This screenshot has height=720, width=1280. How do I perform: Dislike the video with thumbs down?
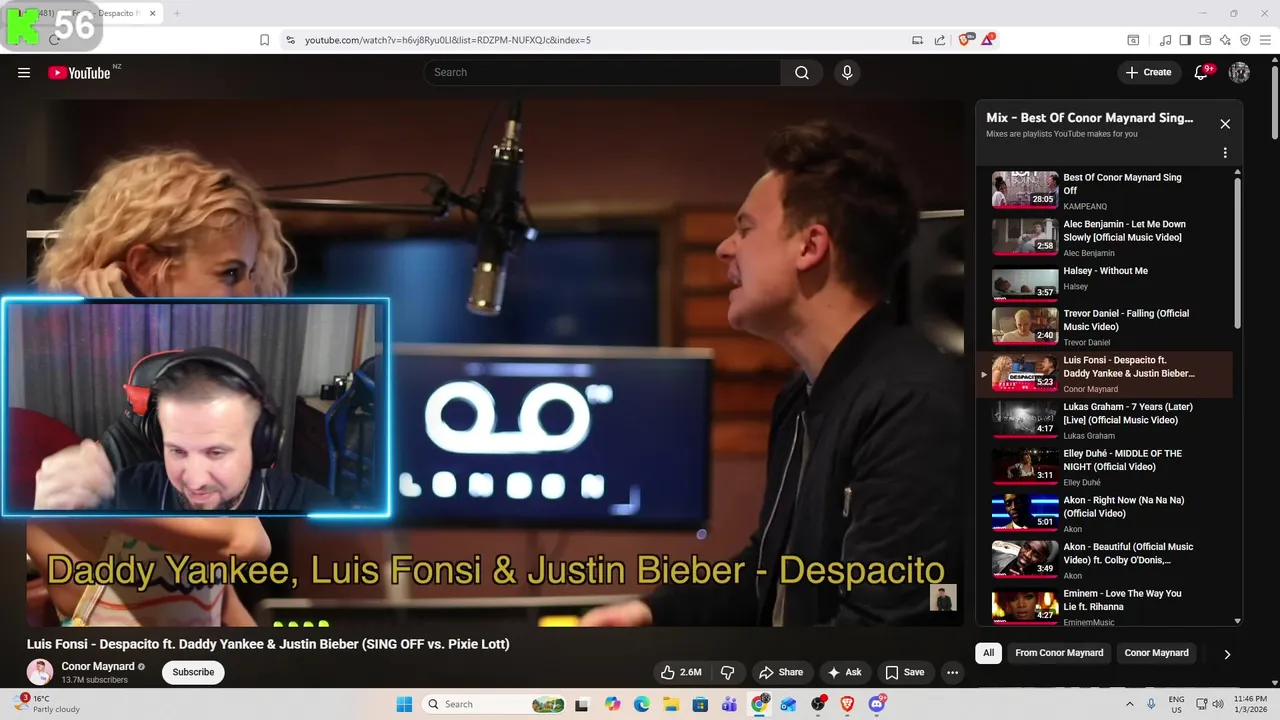[x=728, y=672]
